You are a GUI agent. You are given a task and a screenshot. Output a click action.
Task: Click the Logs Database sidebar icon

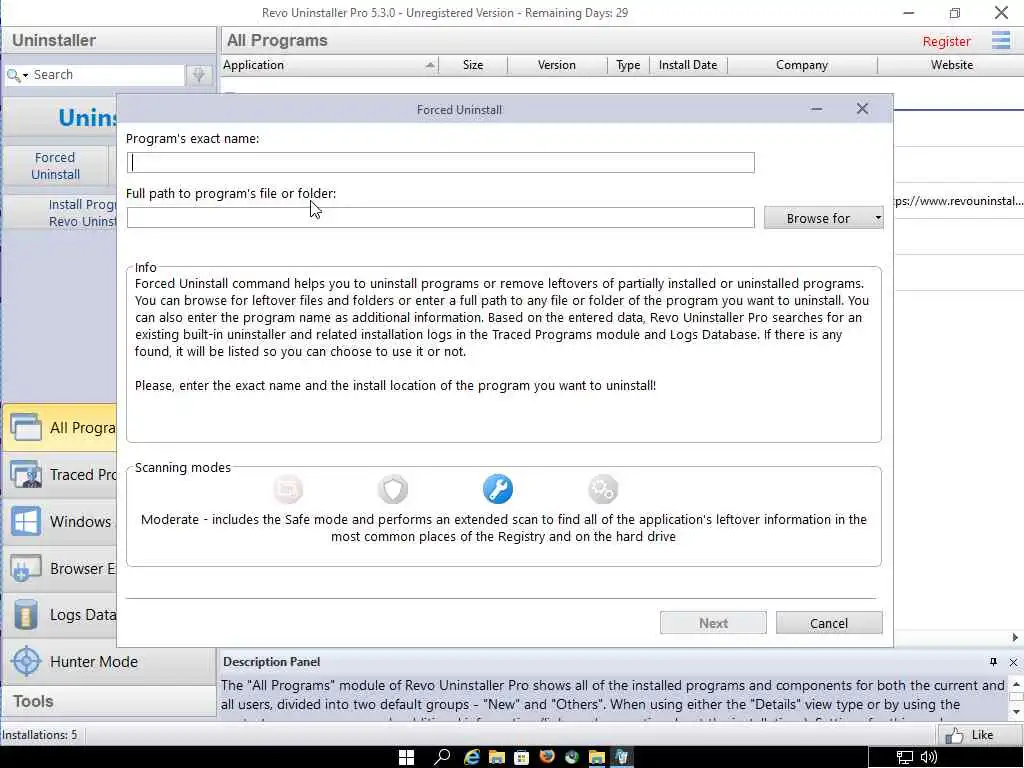(25, 615)
